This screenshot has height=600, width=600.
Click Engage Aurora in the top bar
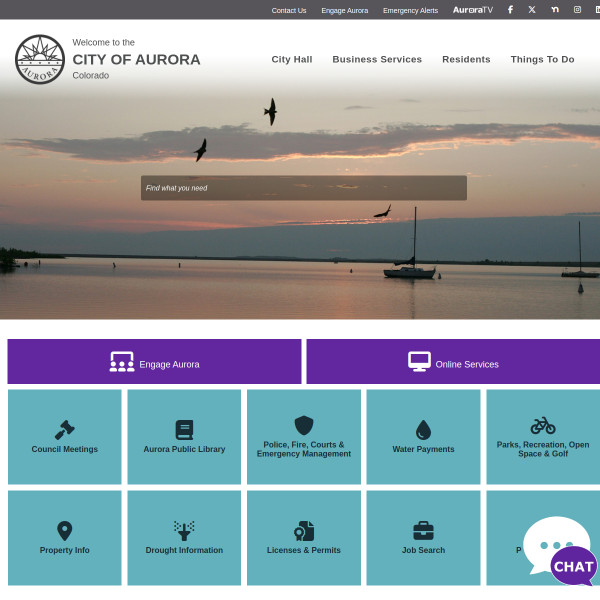(x=345, y=11)
